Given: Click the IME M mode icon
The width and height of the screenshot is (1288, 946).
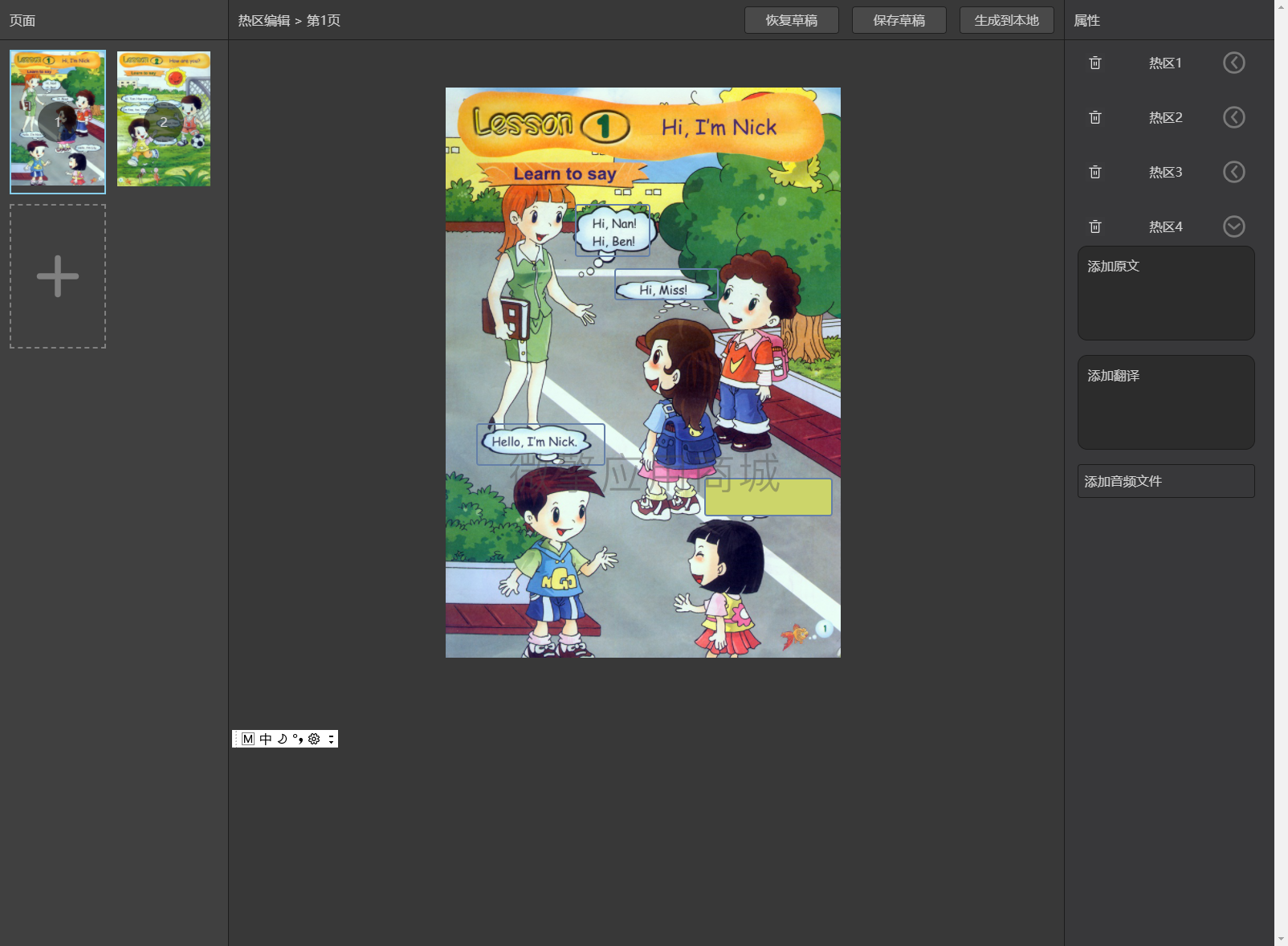Looking at the screenshot, I should [x=248, y=739].
